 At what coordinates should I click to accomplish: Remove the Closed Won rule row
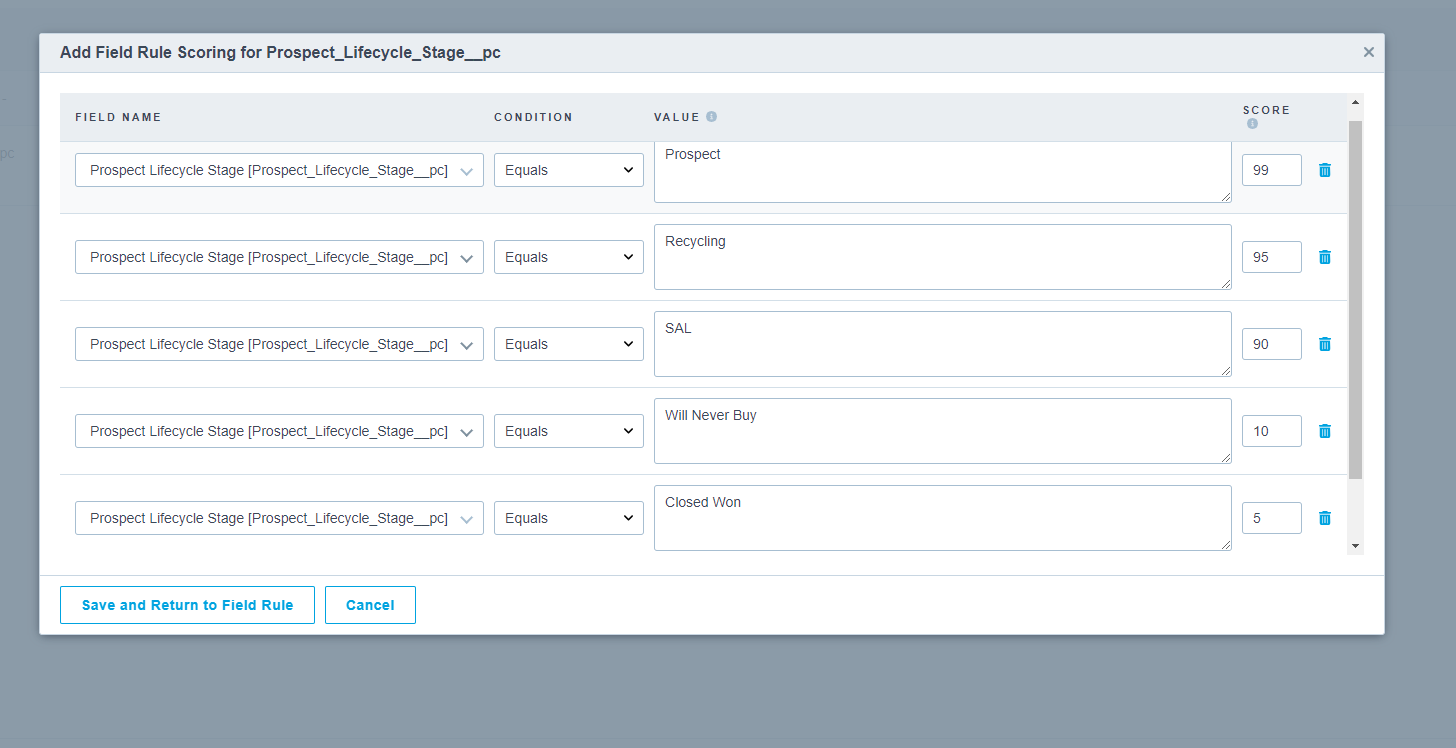pos(1325,518)
